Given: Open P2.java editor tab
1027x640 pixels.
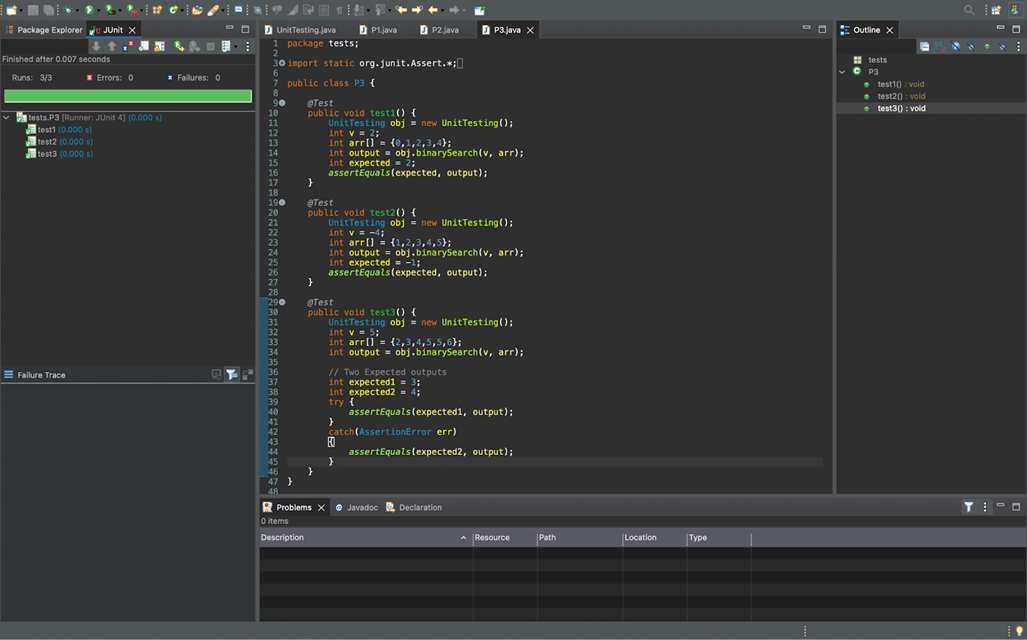Looking at the screenshot, I should click(x=439, y=29).
